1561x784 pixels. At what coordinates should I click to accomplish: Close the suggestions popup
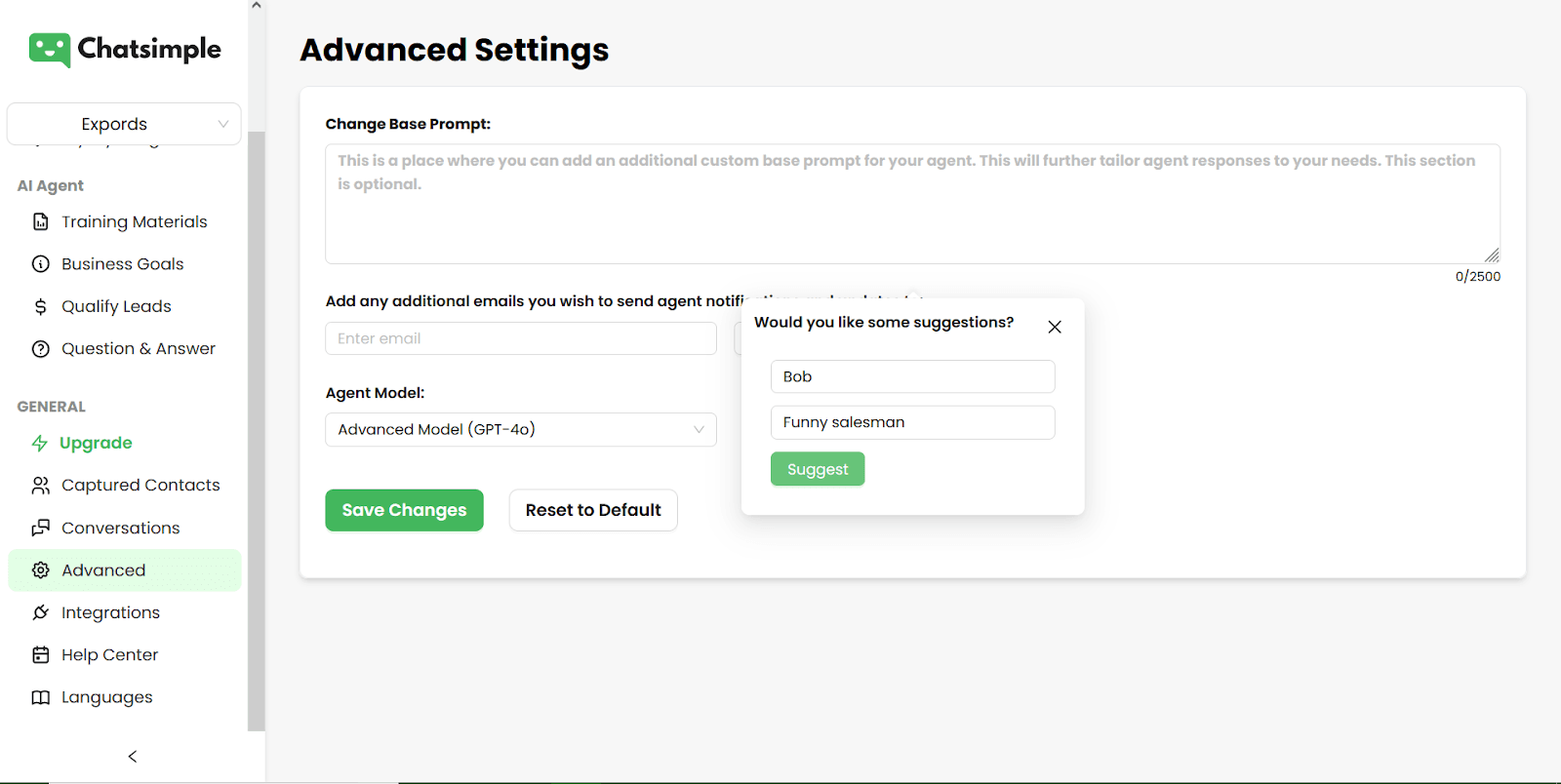[x=1055, y=328]
